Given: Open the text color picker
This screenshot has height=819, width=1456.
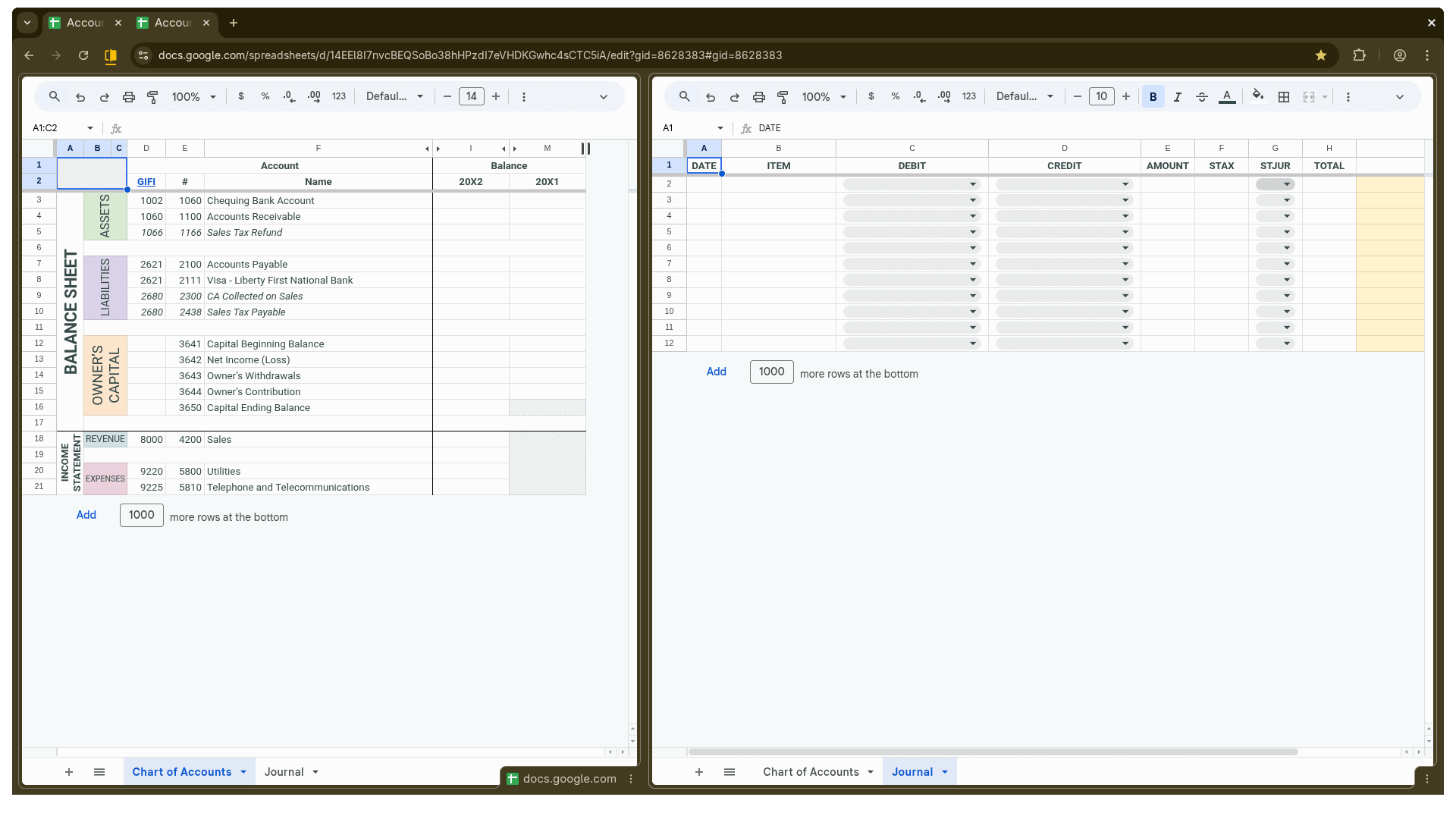Looking at the screenshot, I should click(x=1226, y=96).
